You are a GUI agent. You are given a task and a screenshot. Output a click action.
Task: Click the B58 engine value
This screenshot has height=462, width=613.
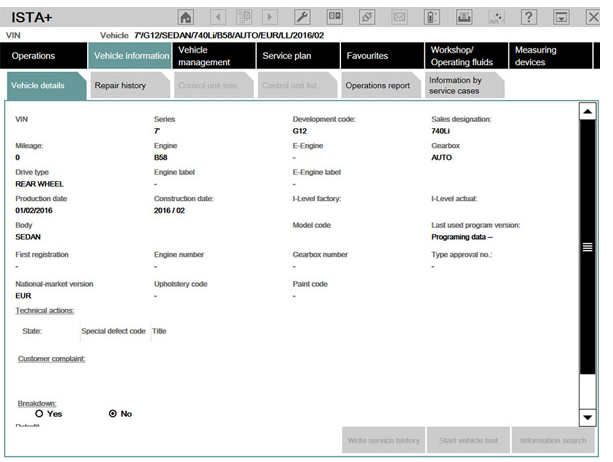click(x=161, y=158)
